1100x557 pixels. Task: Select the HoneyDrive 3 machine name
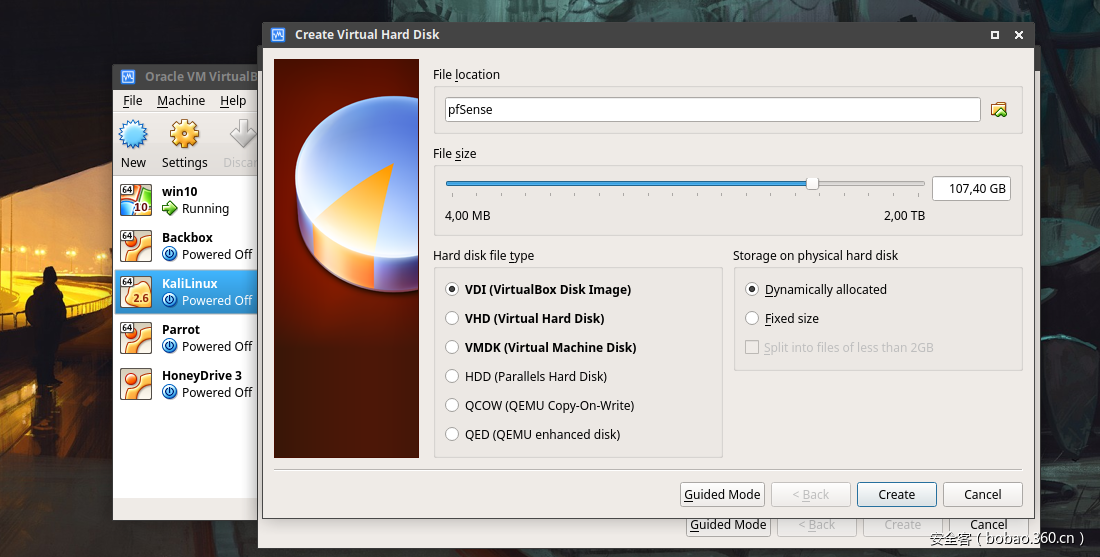202,375
